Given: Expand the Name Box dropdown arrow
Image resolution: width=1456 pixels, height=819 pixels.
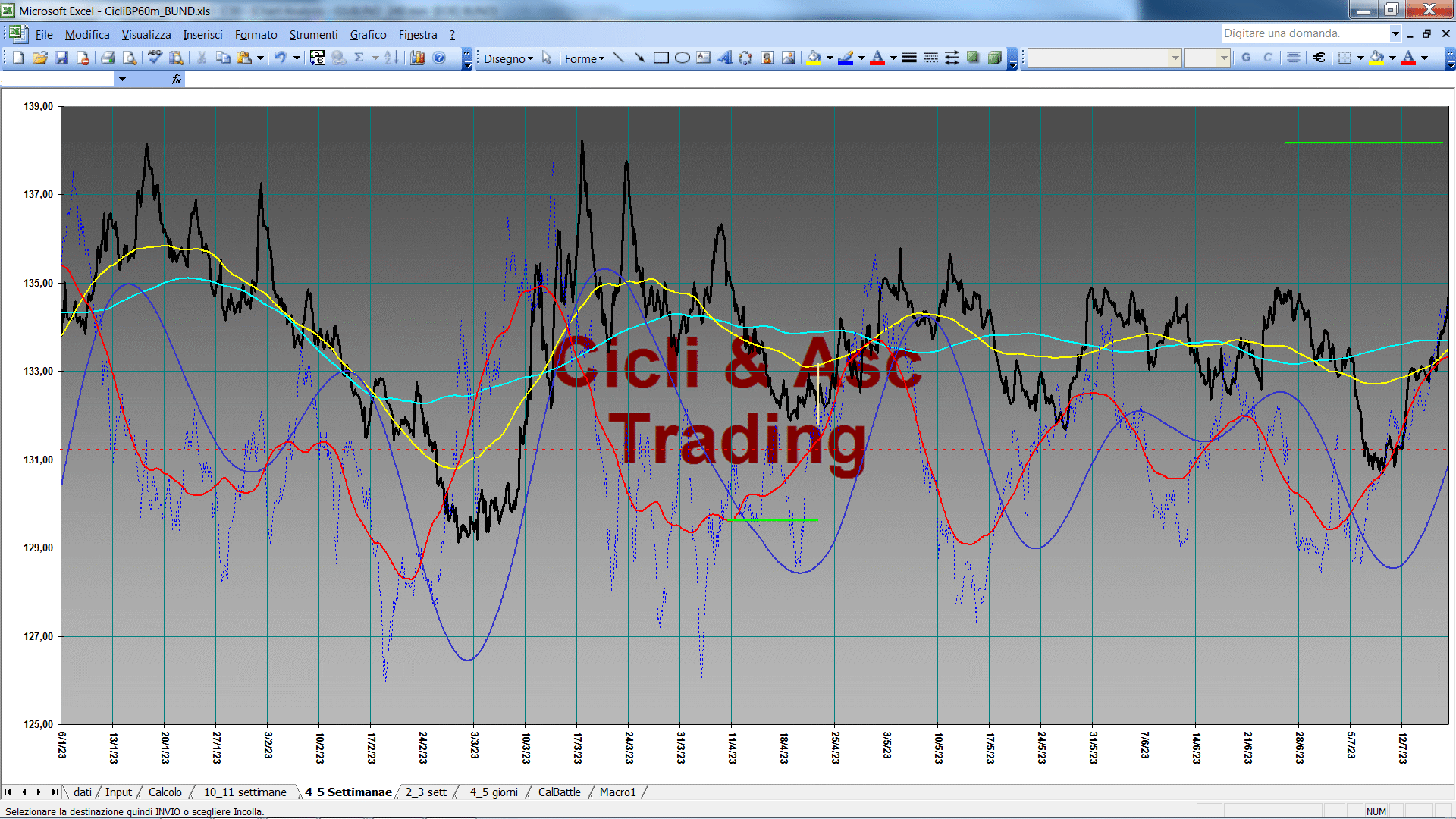Looking at the screenshot, I should [122, 79].
